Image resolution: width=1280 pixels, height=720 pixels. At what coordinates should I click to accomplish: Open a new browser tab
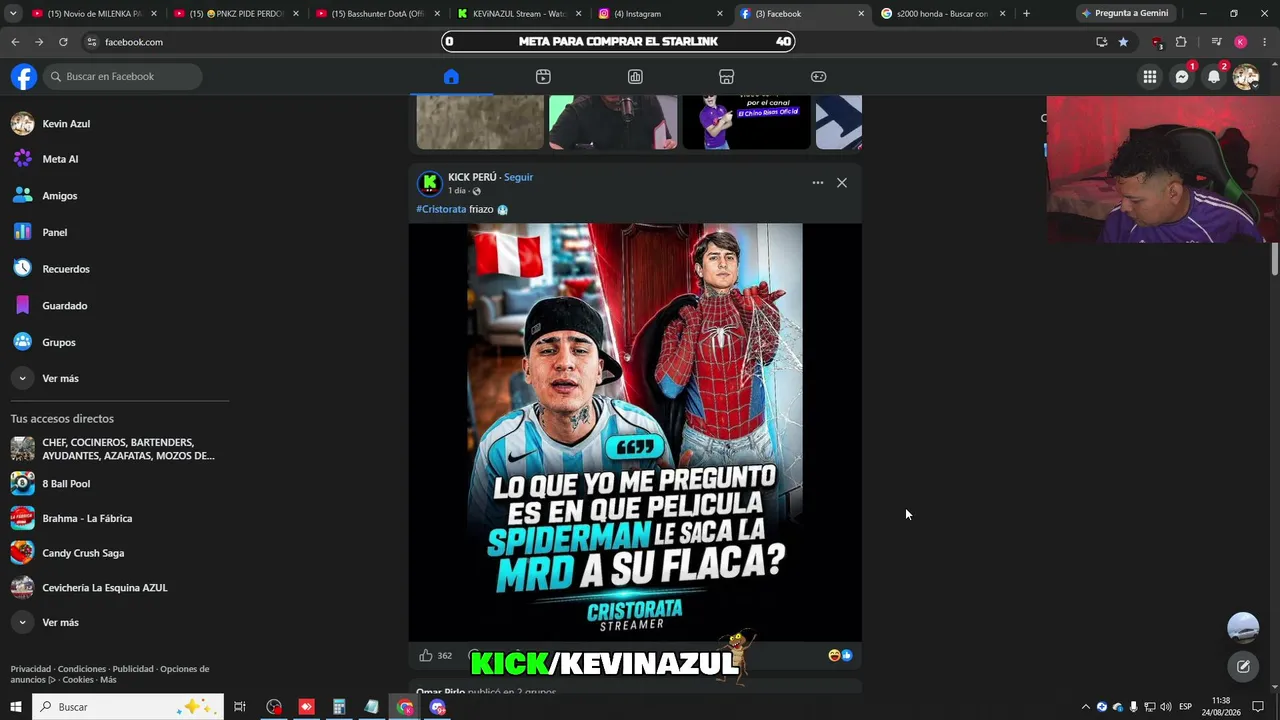(x=1026, y=14)
